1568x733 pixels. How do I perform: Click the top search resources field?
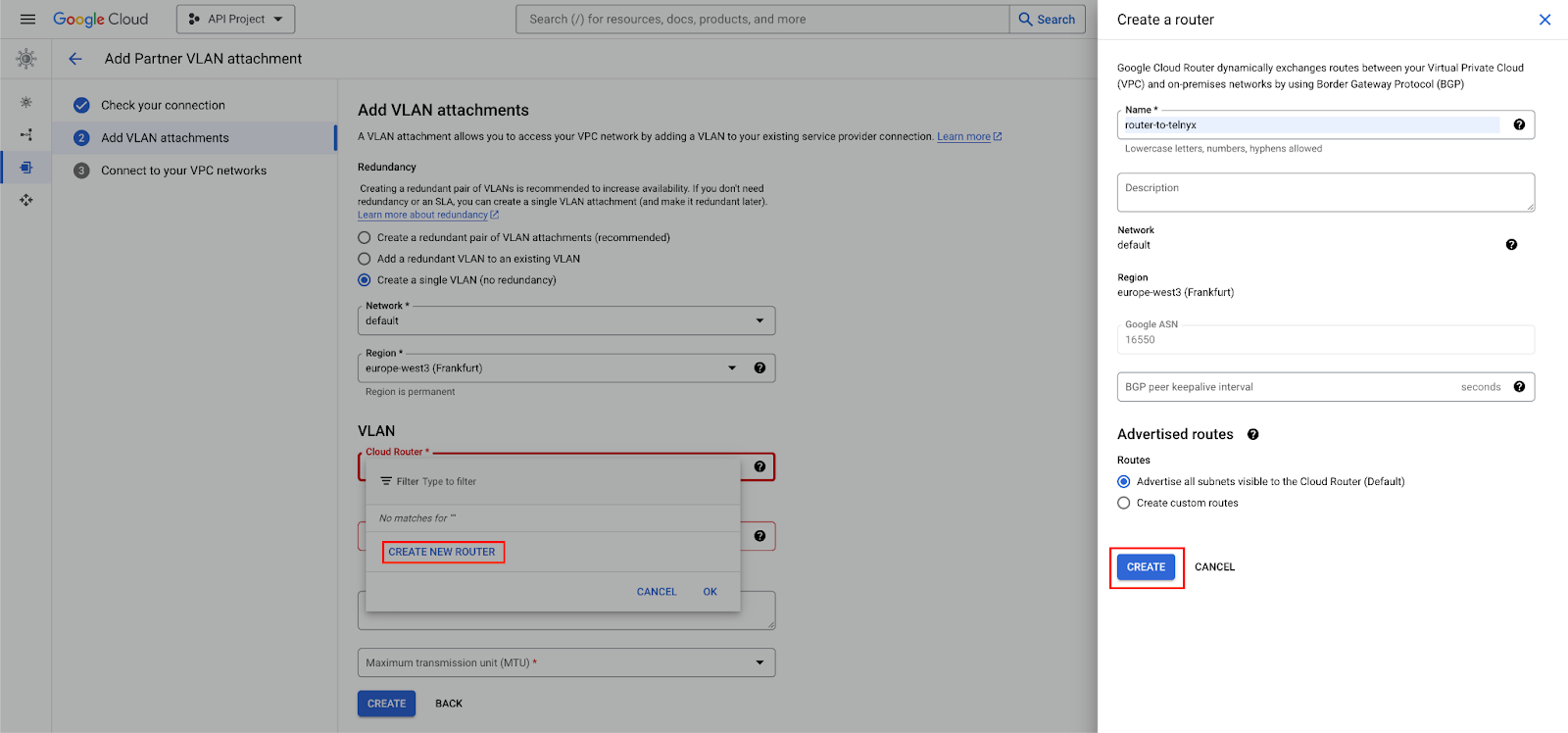(762, 19)
